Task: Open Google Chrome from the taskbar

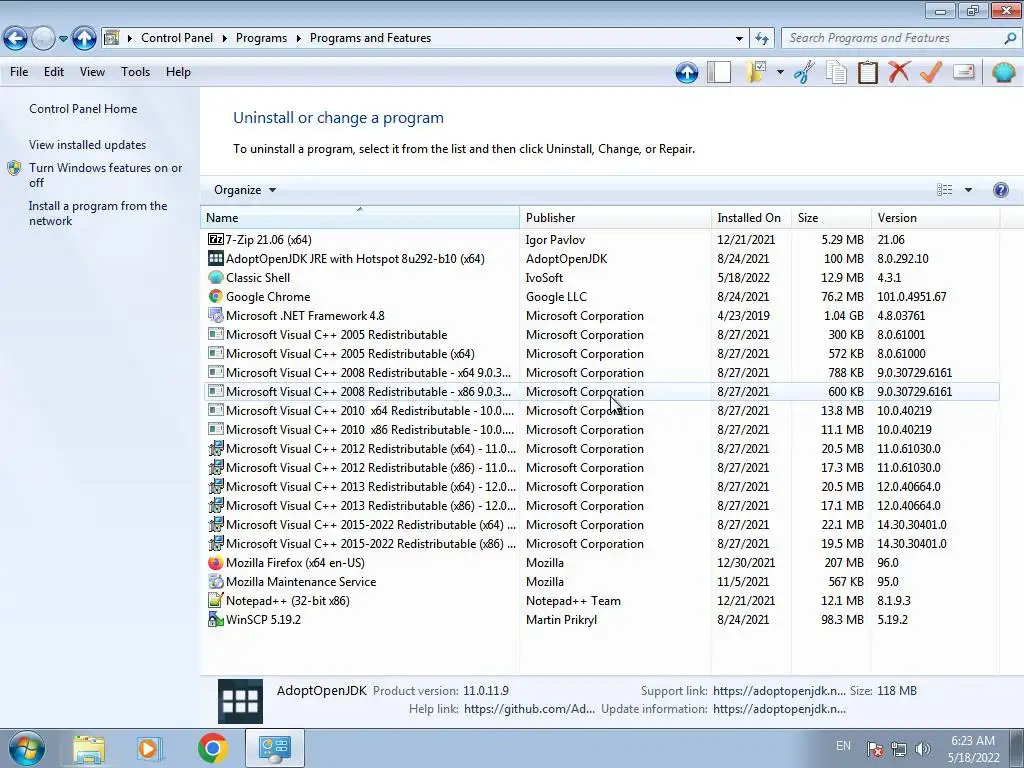Action: pos(212,748)
